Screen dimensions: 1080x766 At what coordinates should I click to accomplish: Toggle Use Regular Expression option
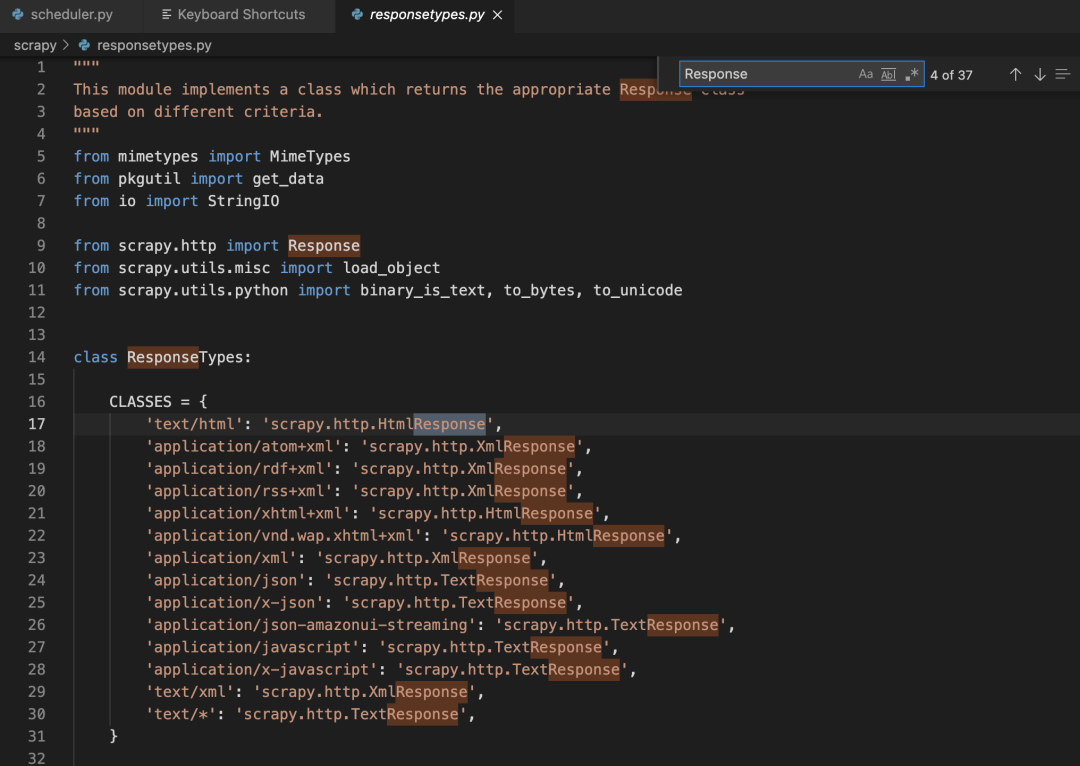[911, 74]
